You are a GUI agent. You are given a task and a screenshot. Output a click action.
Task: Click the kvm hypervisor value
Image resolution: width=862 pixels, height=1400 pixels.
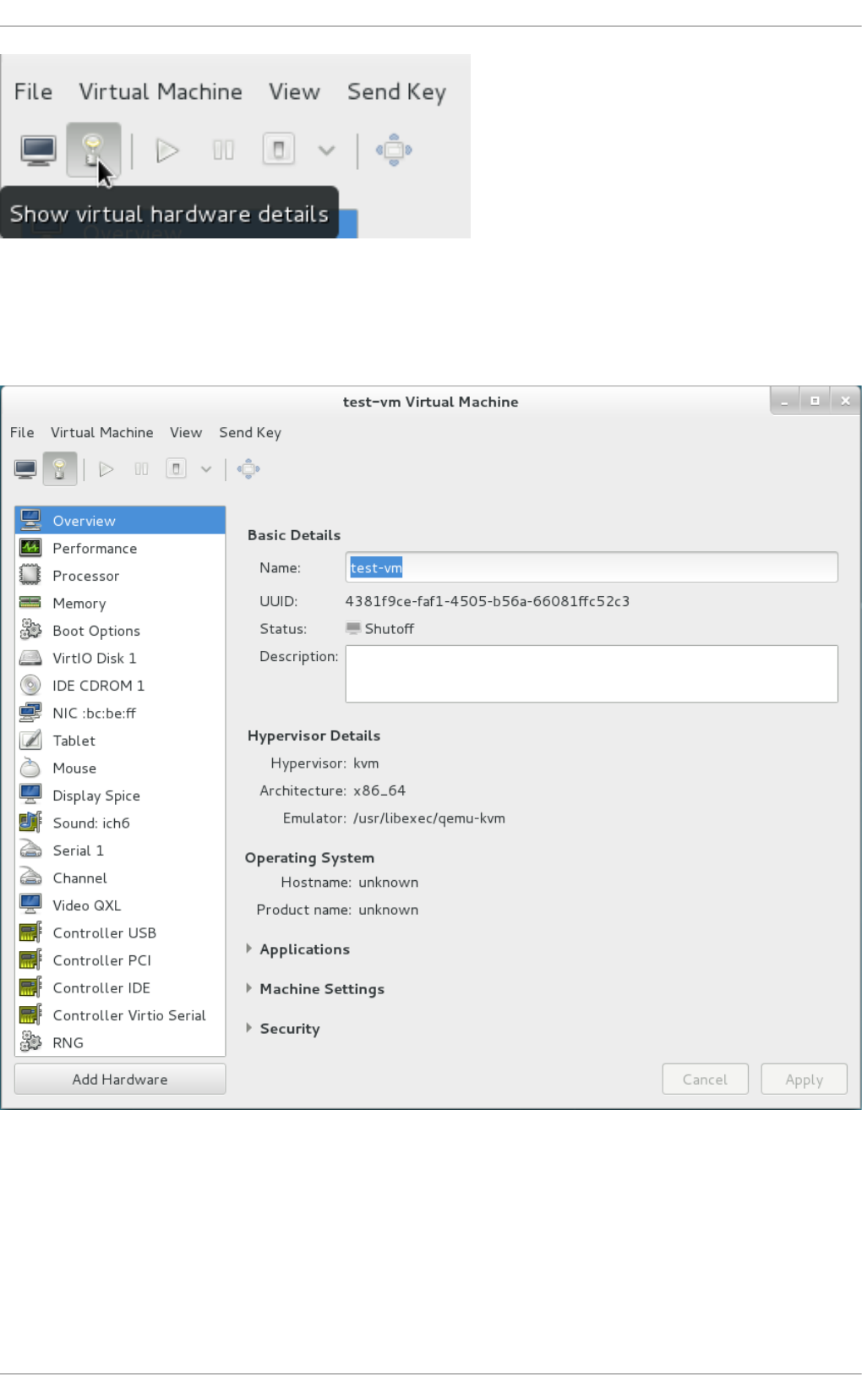[366, 763]
